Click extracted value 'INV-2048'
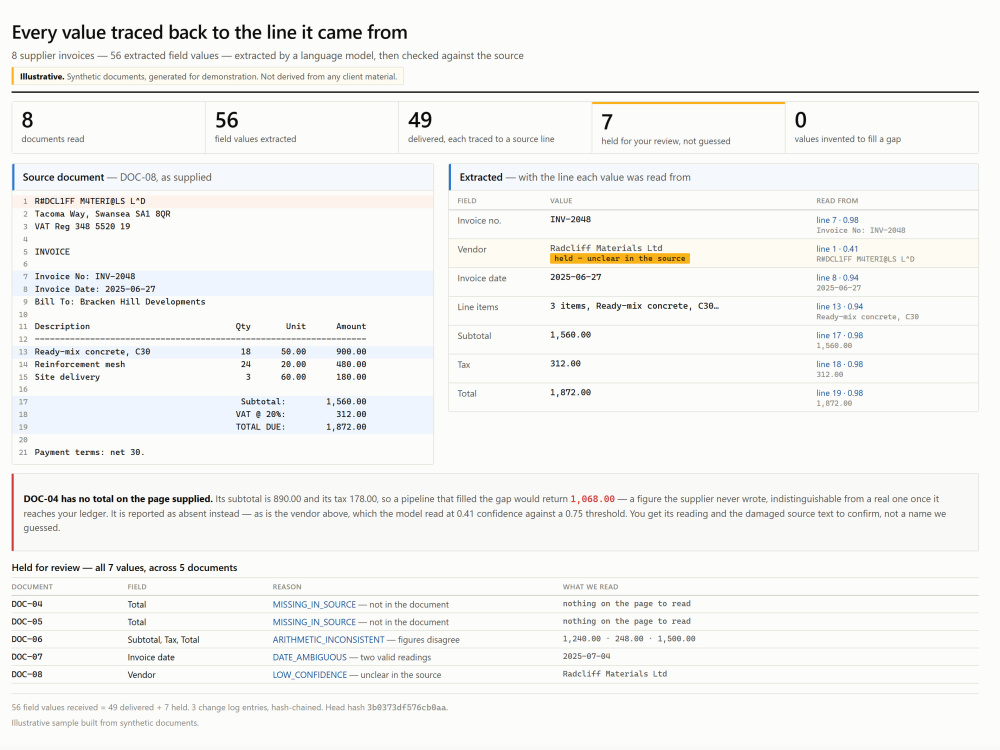 coord(570,219)
